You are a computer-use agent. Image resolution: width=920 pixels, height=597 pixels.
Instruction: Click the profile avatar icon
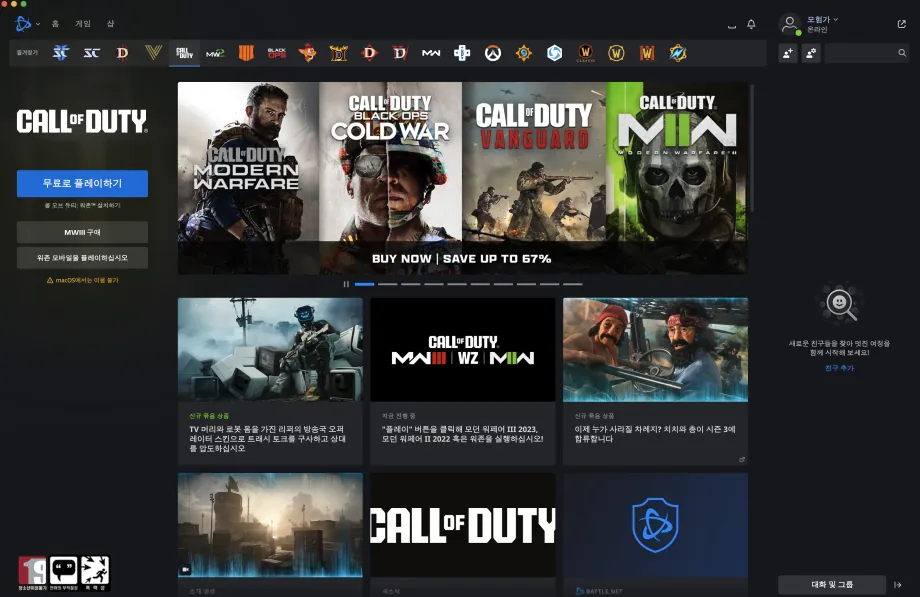coord(790,24)
